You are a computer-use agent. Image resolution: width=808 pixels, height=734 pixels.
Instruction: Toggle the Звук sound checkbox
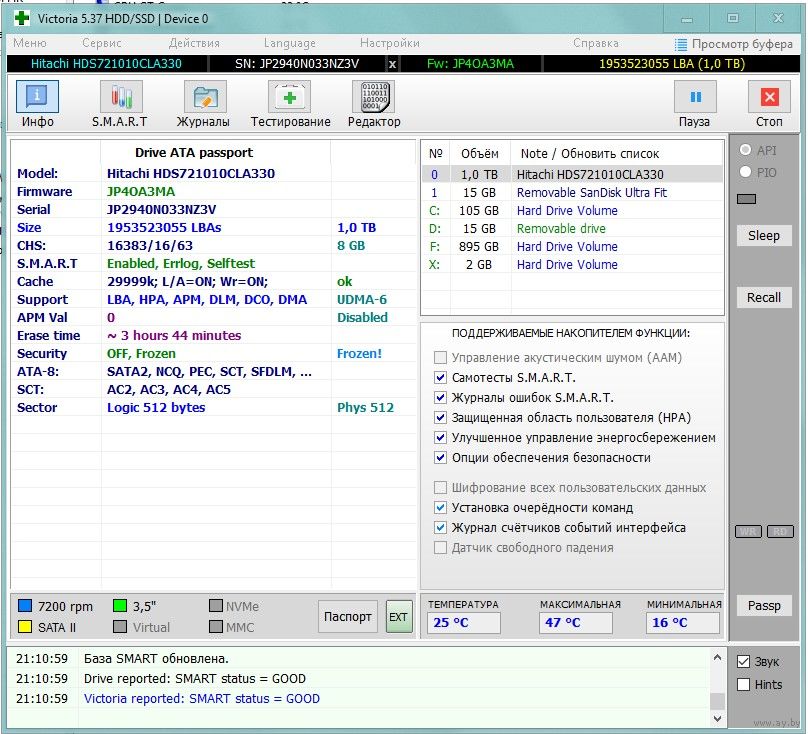pyautogui.click(x=743, y=661)
